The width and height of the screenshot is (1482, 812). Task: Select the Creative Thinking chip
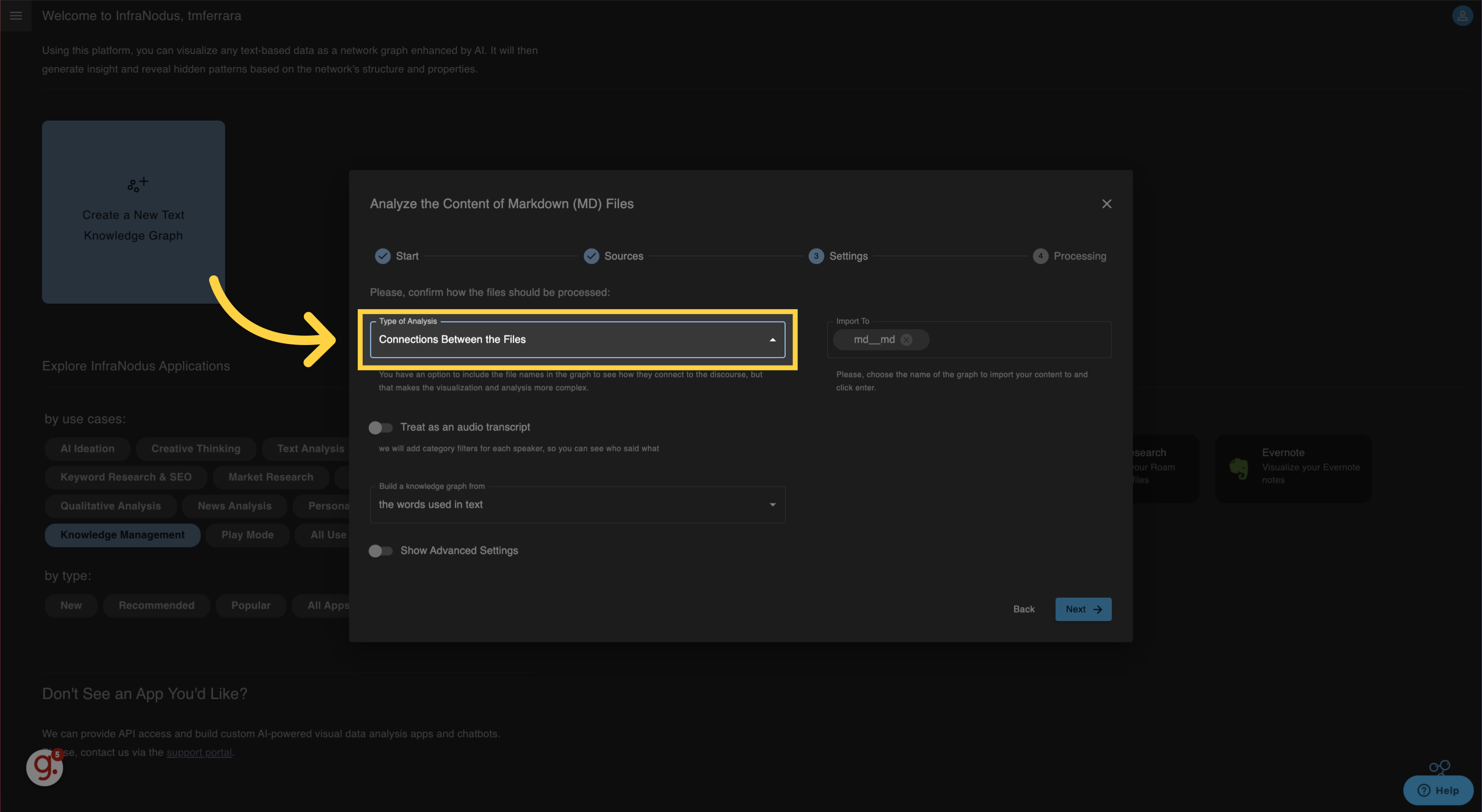(196, 448)
